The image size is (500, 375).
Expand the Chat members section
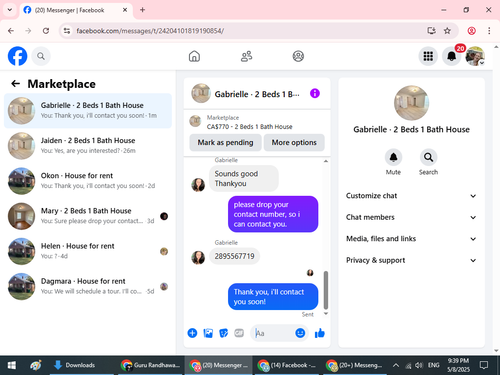pos(411,217)
